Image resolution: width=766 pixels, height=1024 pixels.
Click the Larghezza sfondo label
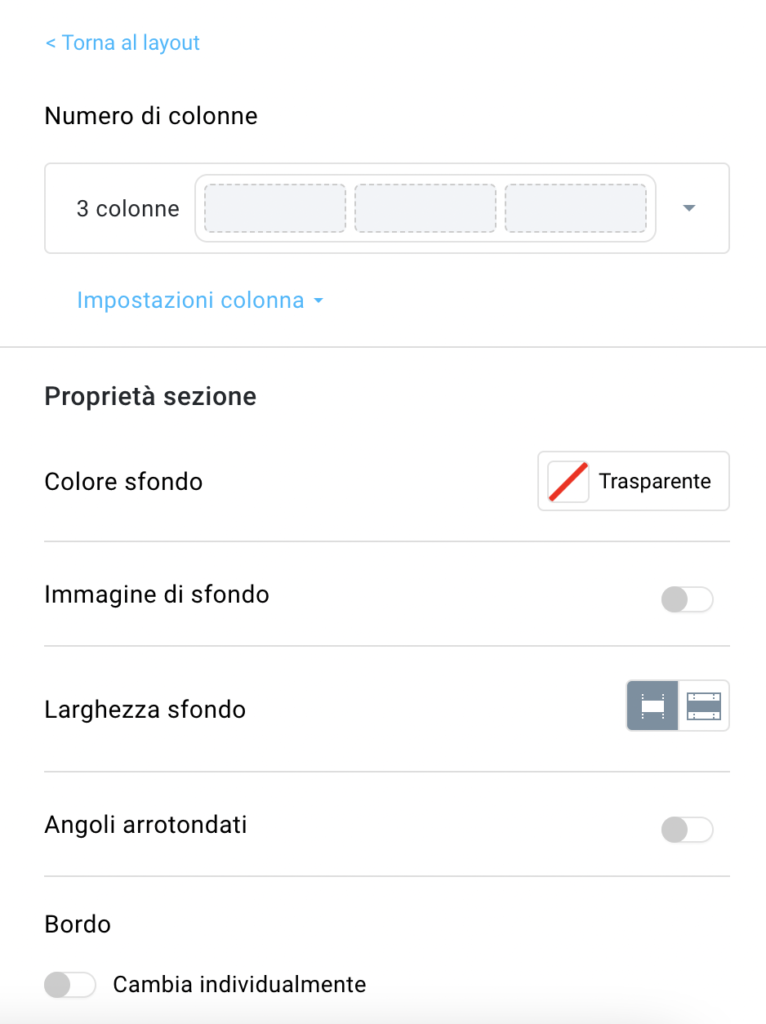(x=145, y=710)
